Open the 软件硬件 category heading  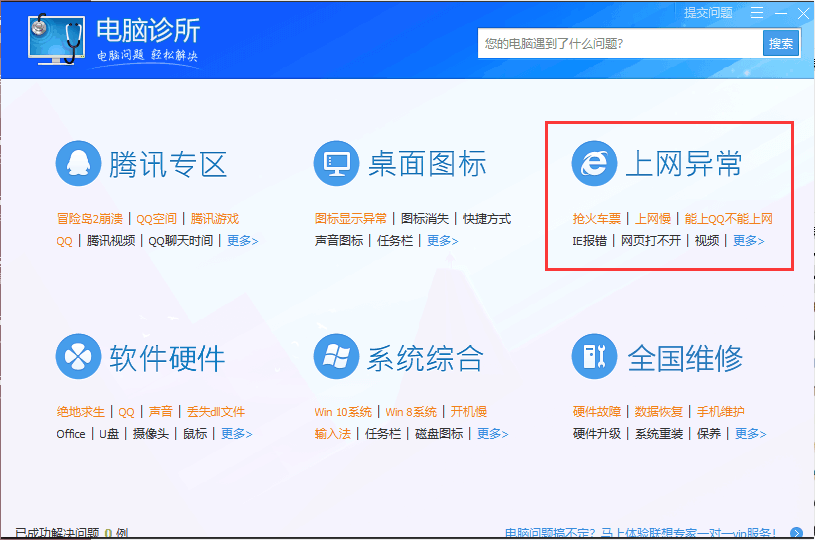pos(167,358)
